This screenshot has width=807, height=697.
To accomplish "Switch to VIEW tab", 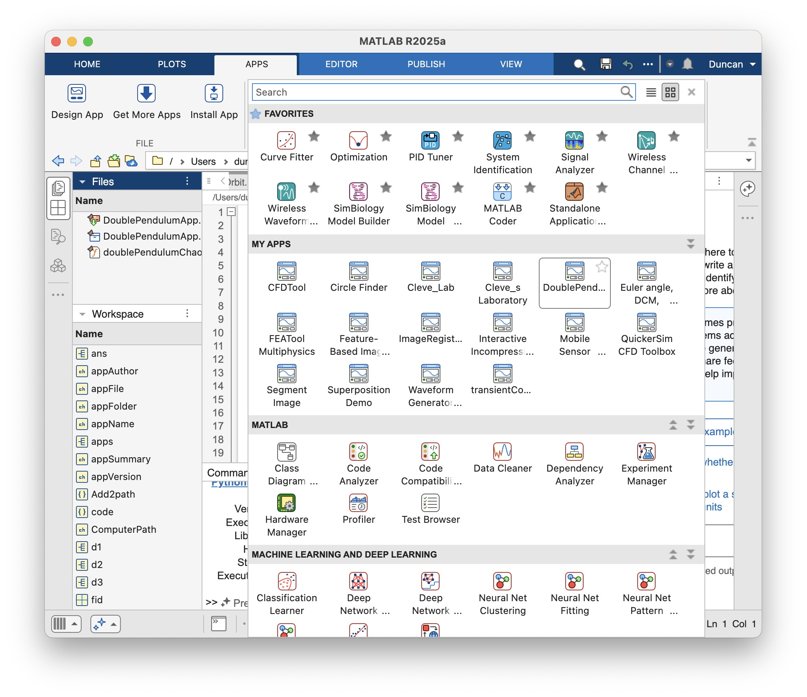I will click(511, 64).
